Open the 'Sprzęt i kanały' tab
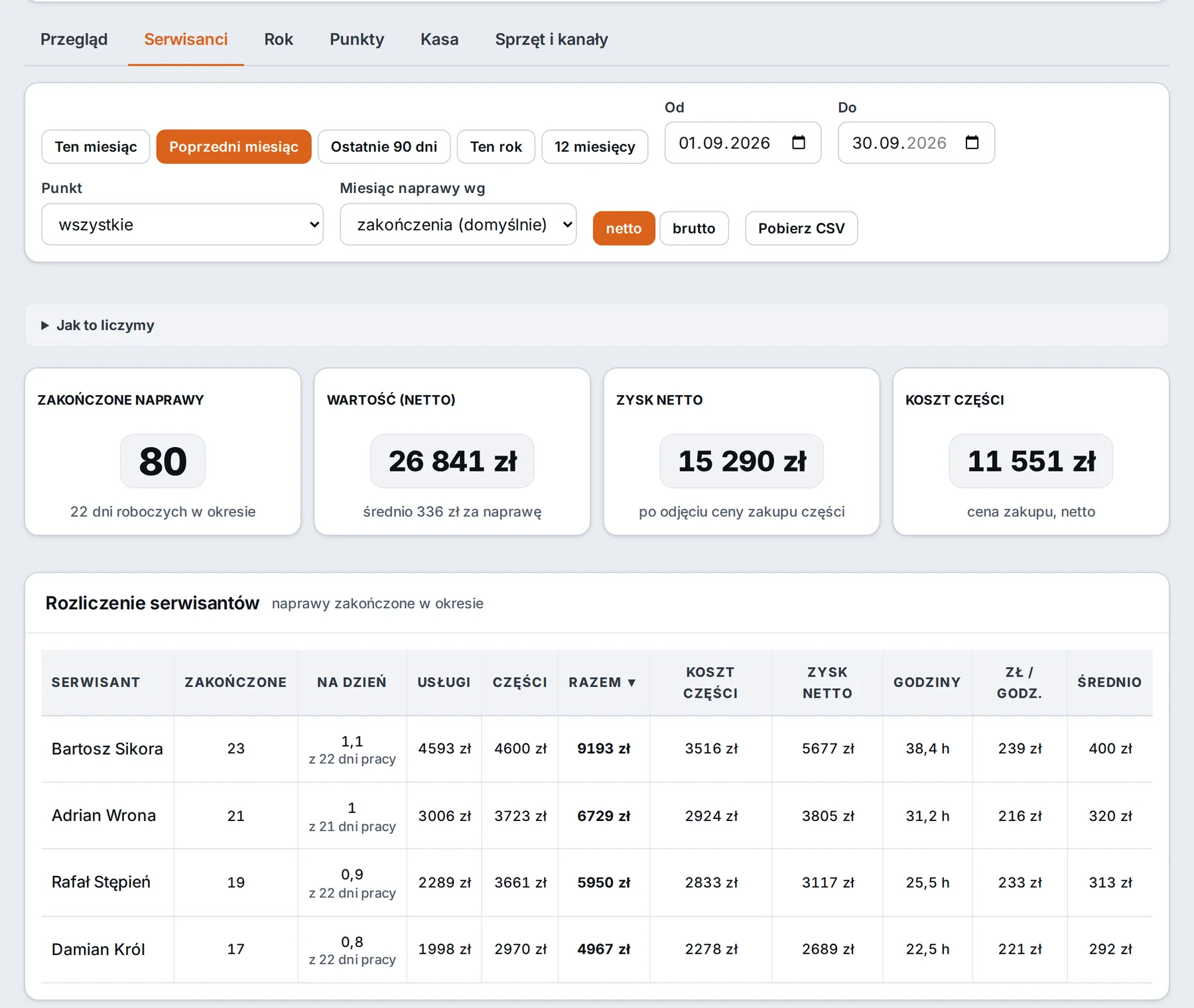This screenshot has width=1194, height=1008. [551, 39]
